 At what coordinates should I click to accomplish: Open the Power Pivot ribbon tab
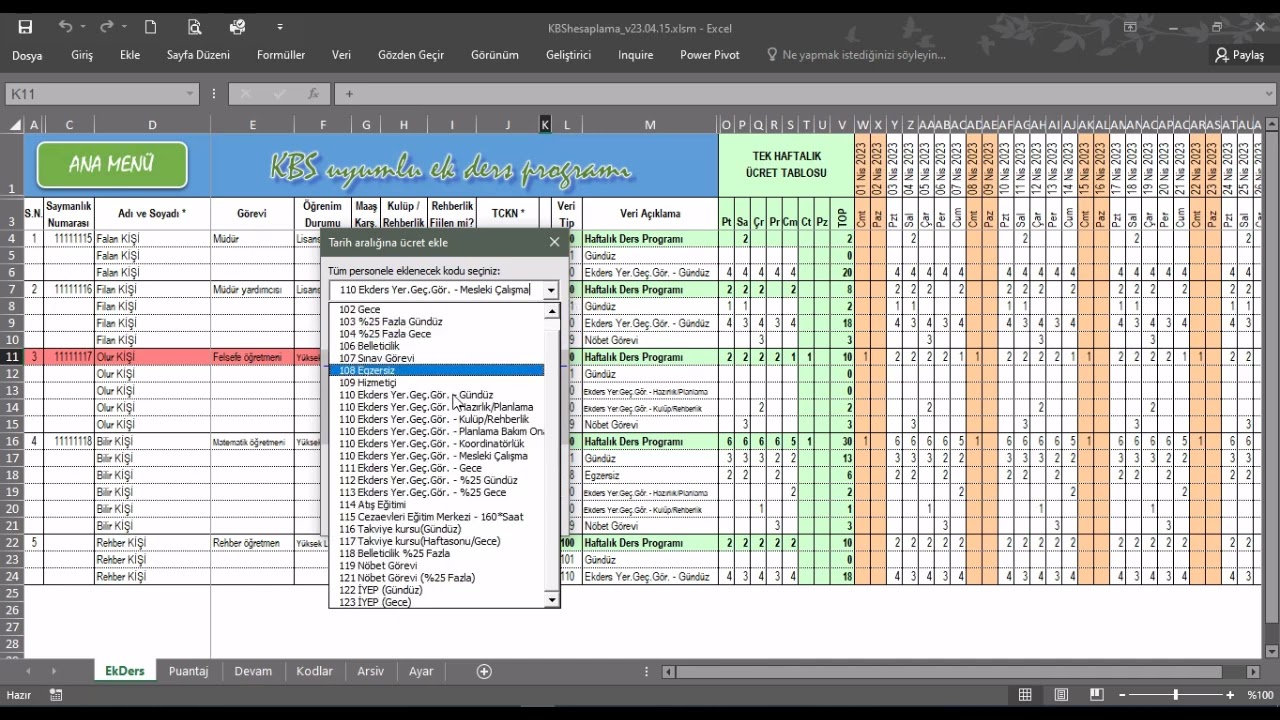(710, 55)
